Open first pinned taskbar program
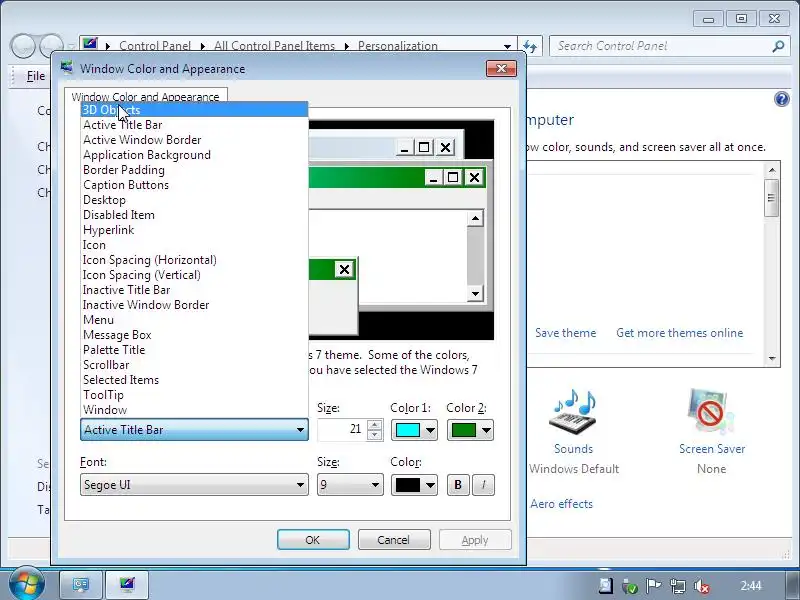 (81, 585)
